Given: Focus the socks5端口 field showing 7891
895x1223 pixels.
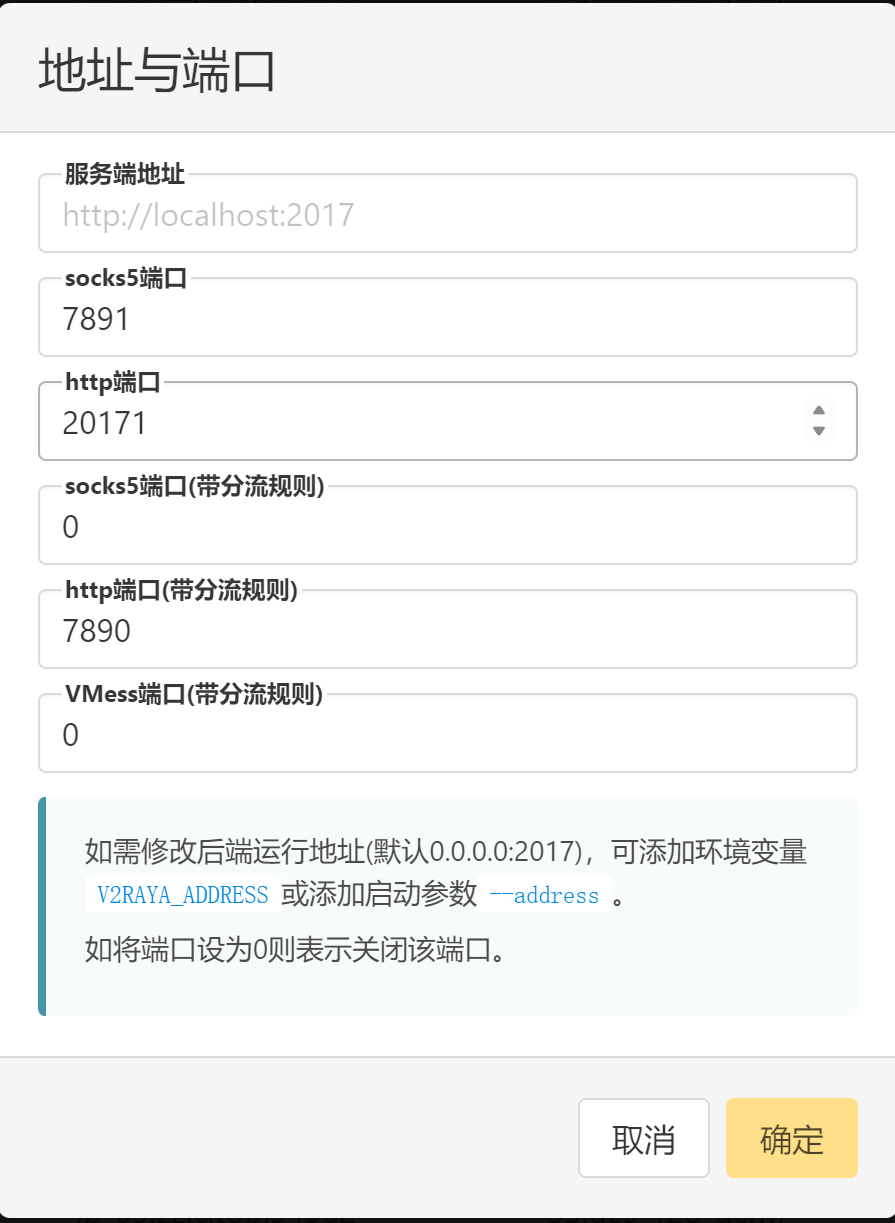Looking at the screenshot, I should coord(448,318).
